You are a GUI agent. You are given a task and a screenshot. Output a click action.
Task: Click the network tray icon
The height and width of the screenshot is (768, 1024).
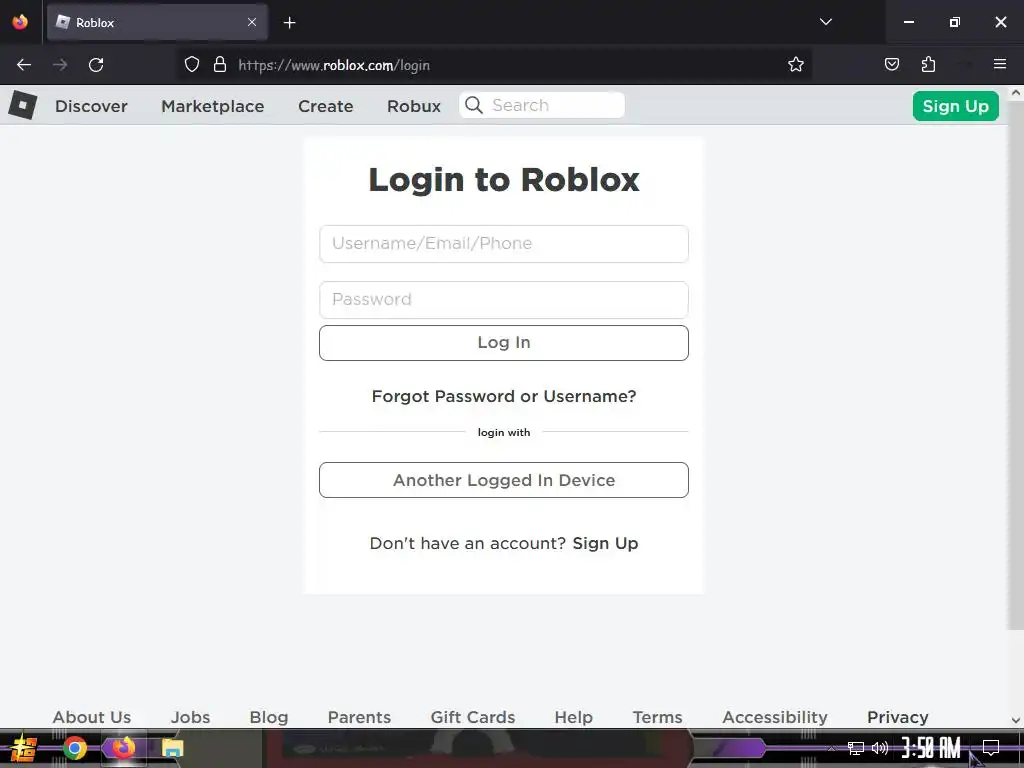click(856, 748)
